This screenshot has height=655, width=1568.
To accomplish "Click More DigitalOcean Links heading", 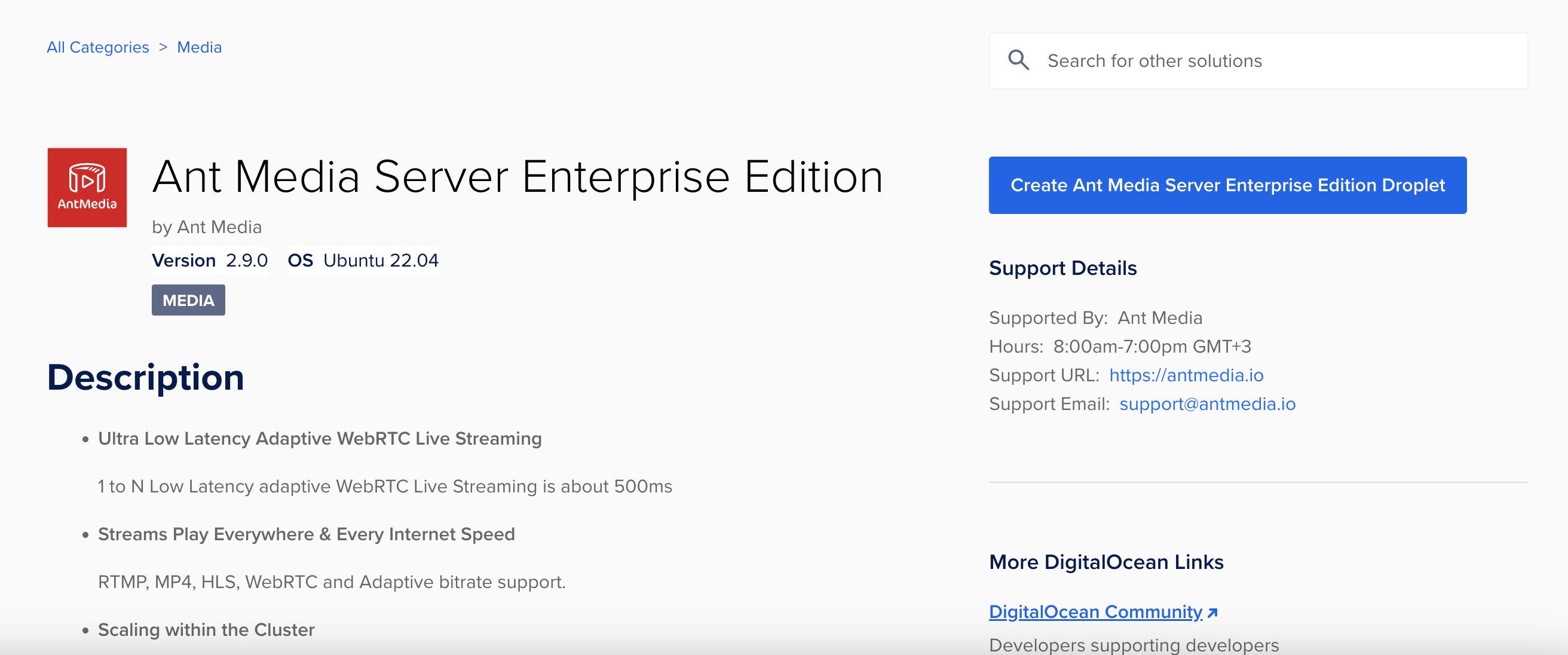I will pyautogui.click(x=1106, y=562).
